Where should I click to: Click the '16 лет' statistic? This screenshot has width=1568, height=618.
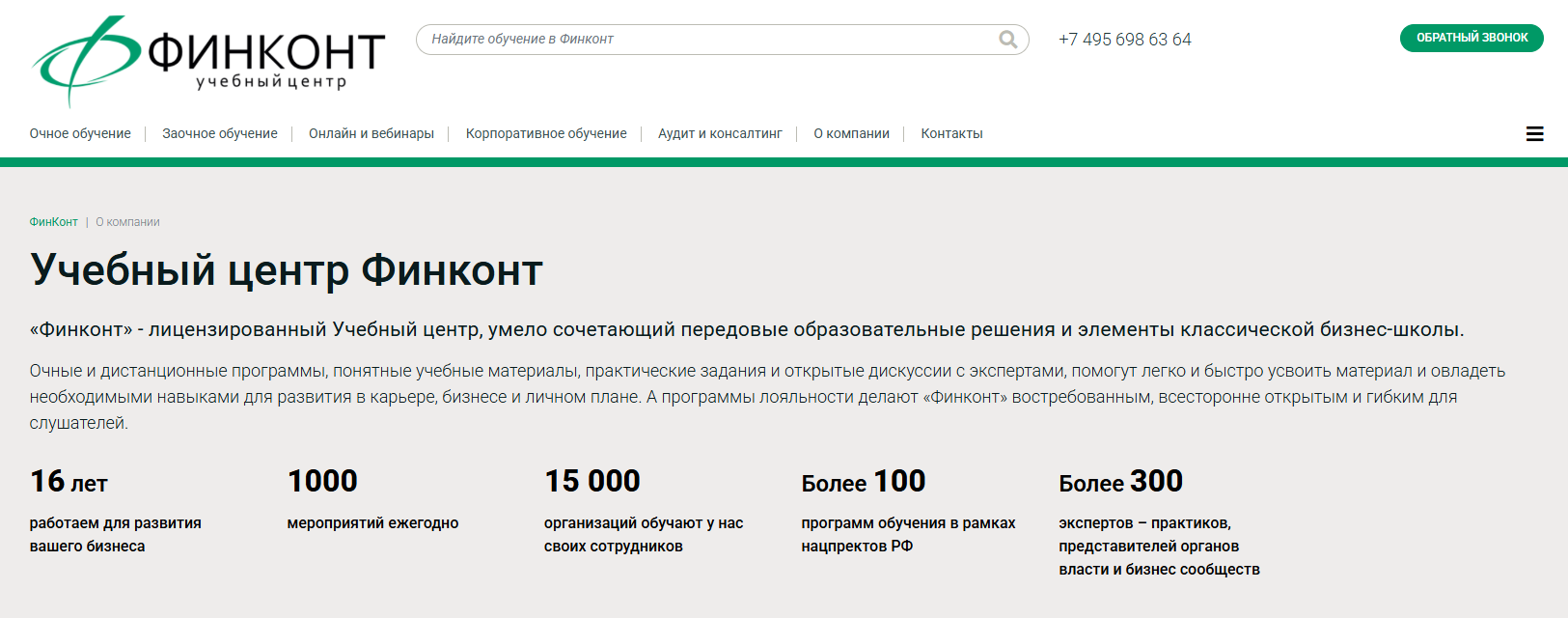[69, 481]
